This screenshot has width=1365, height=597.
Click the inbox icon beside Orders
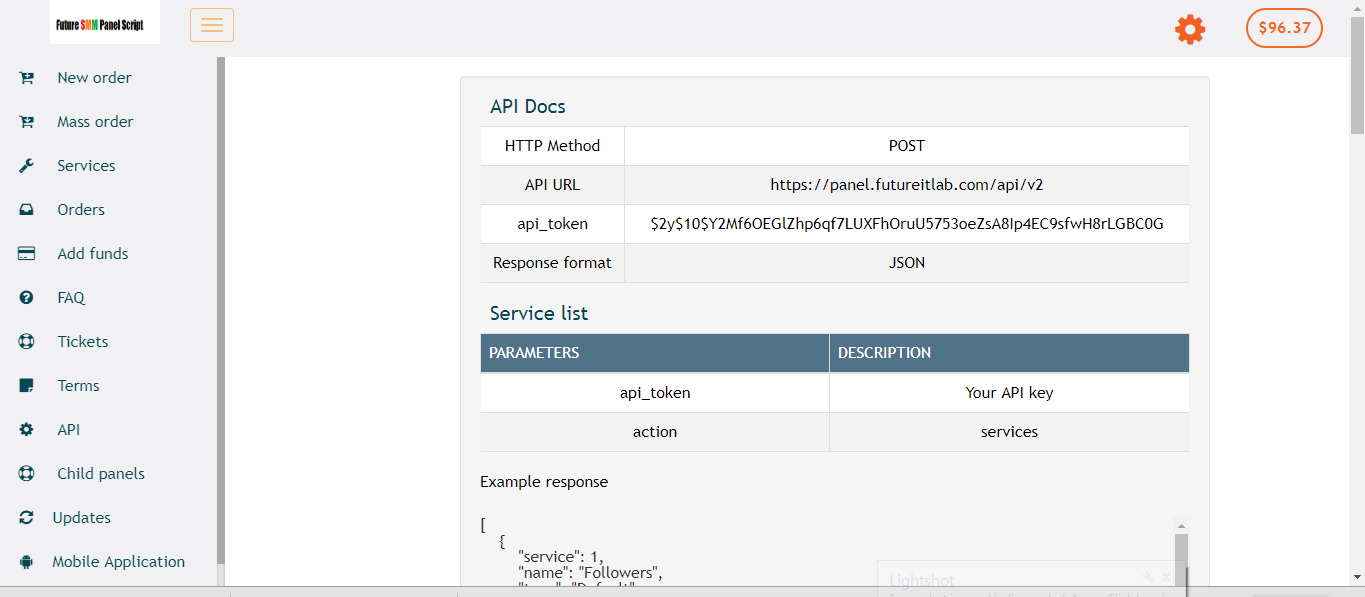tap(27, 210)
